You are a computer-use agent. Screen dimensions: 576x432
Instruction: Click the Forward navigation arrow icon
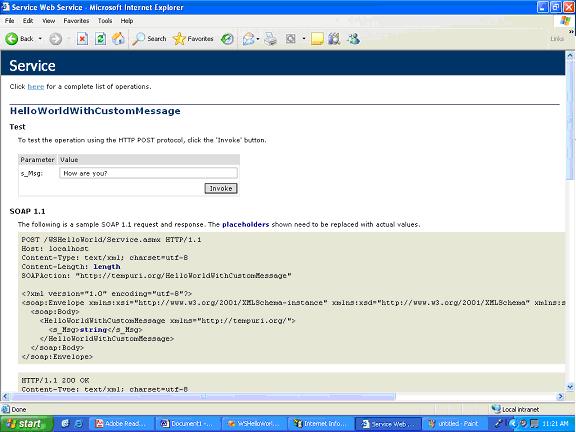click(55, 39)
